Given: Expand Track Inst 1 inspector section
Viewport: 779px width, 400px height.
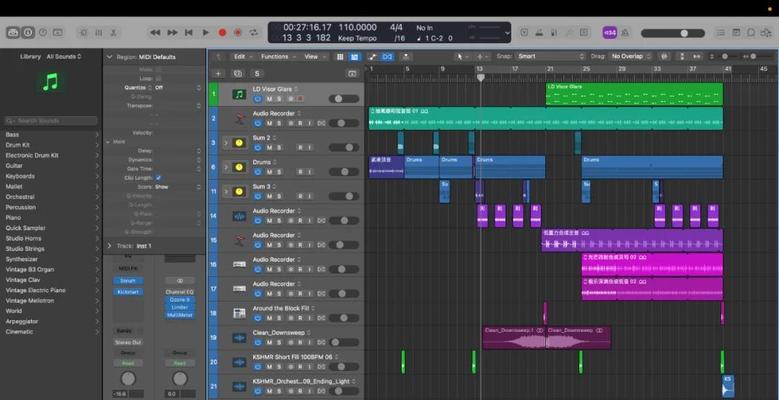Looking at the screenshot, I should [109, 245].
